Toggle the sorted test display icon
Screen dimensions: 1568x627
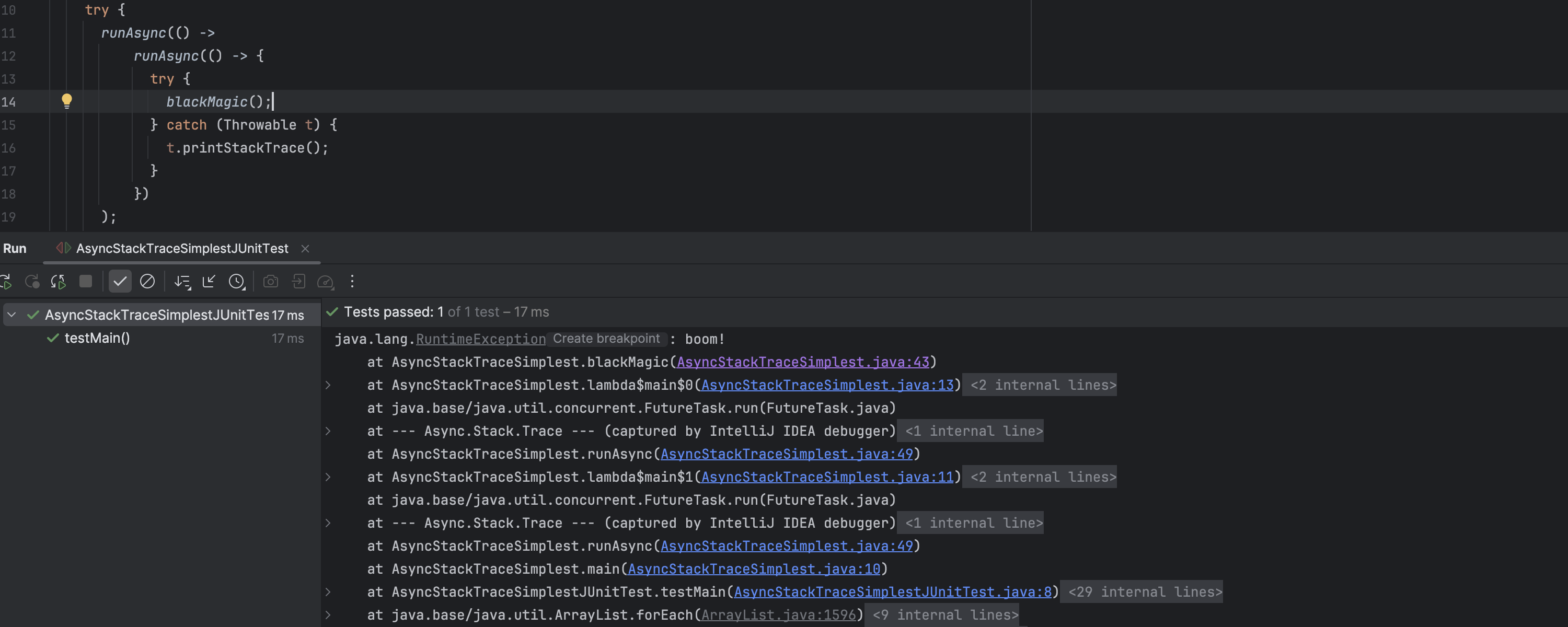point(182,281)
